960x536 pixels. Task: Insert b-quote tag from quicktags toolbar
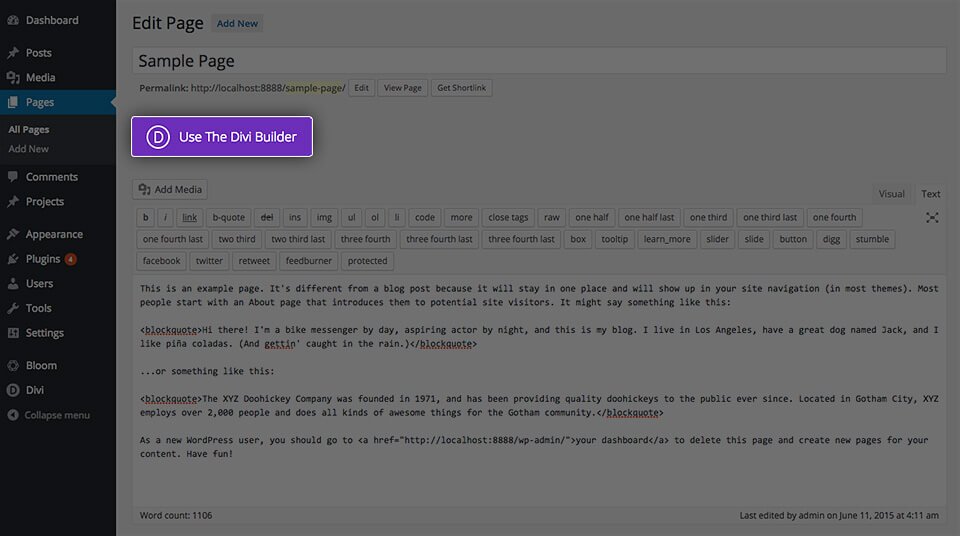point(228,217)
